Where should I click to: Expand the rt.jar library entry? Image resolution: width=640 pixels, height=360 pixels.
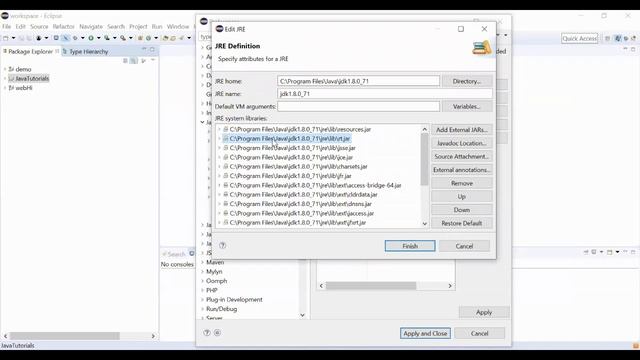coord(219,138)
